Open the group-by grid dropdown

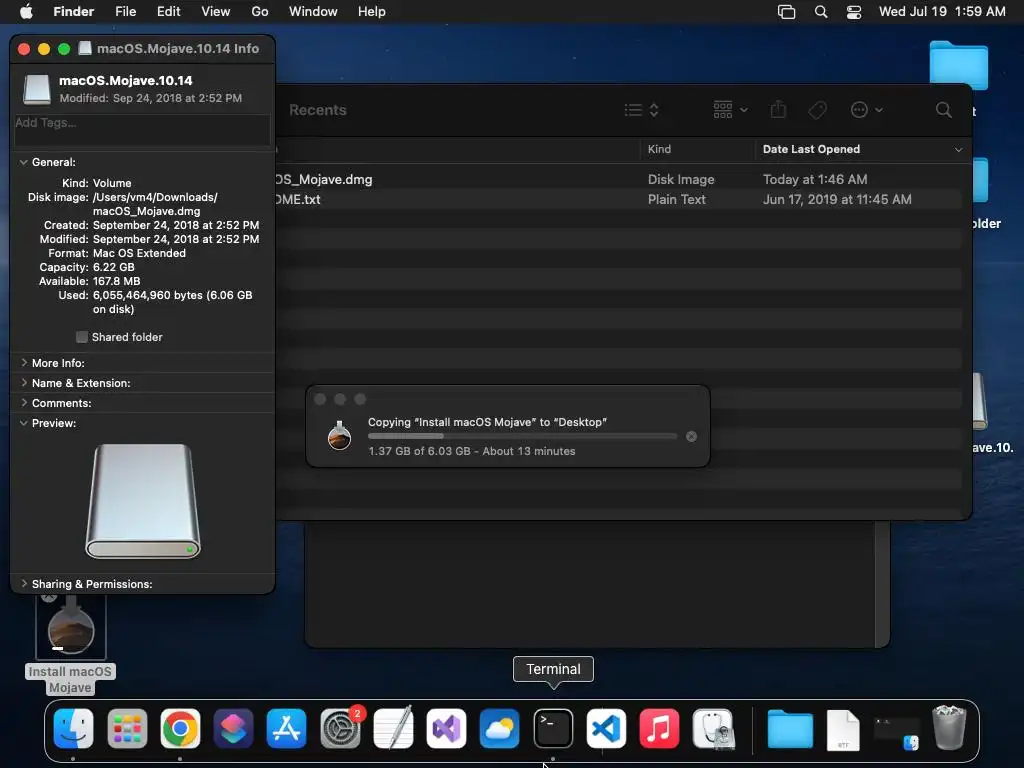(x=730, y=110)
